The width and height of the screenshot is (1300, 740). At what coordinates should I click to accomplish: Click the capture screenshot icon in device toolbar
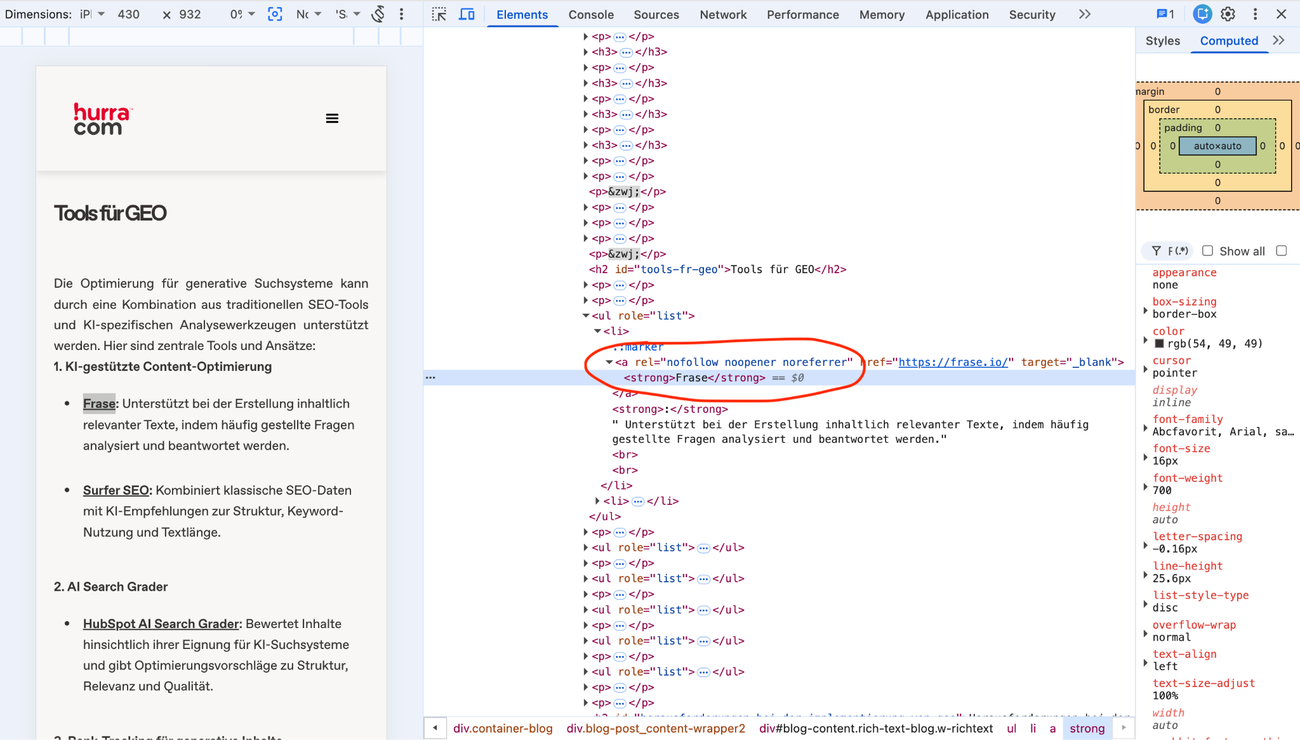275,14
